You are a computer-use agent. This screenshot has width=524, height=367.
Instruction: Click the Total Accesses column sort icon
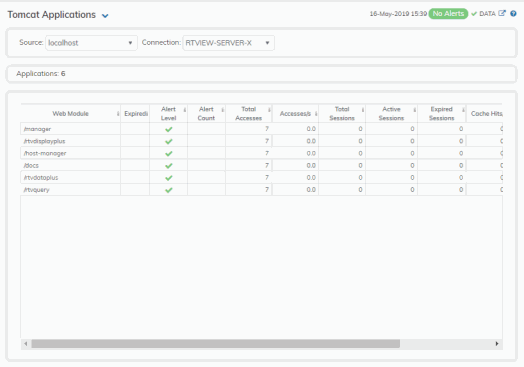tap(269, 109)
